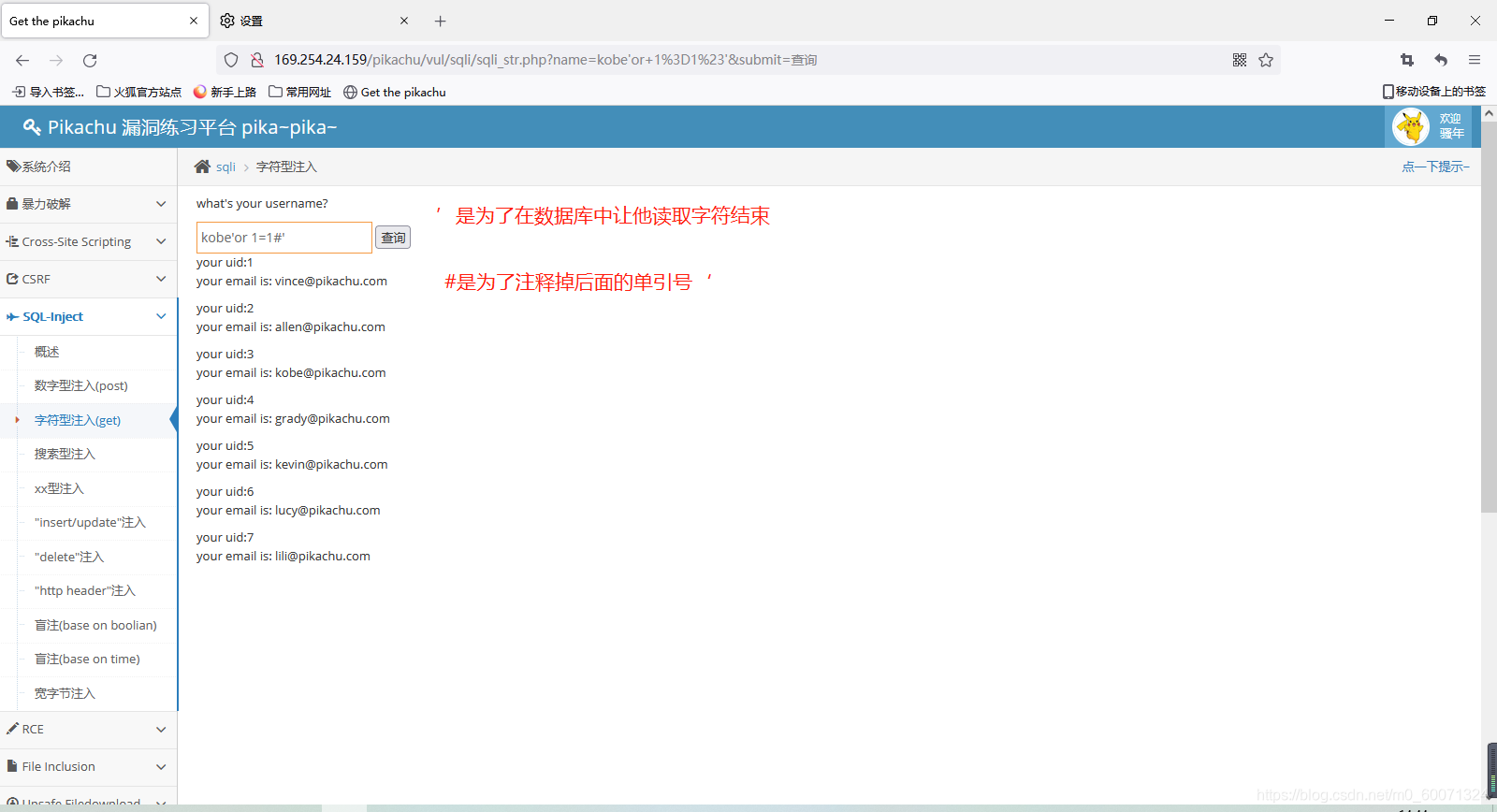
Task: Click the CSRF share icon
Action: tap(12, 279)
